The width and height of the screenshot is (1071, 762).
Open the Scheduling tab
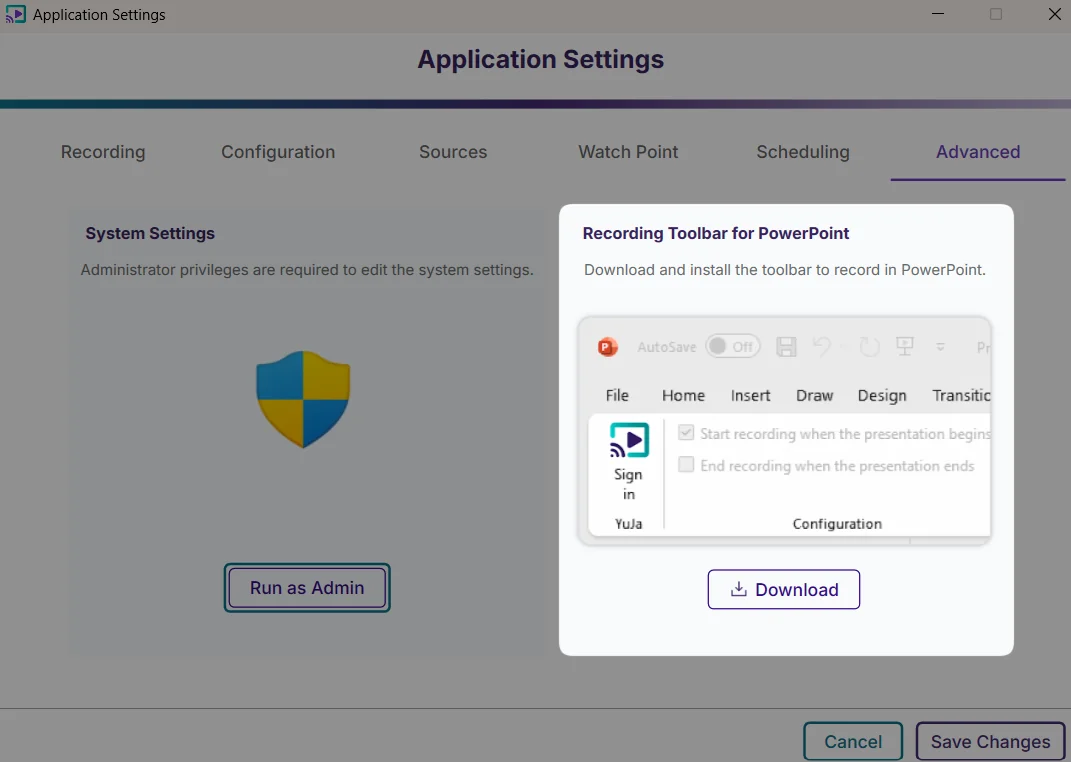802,152
